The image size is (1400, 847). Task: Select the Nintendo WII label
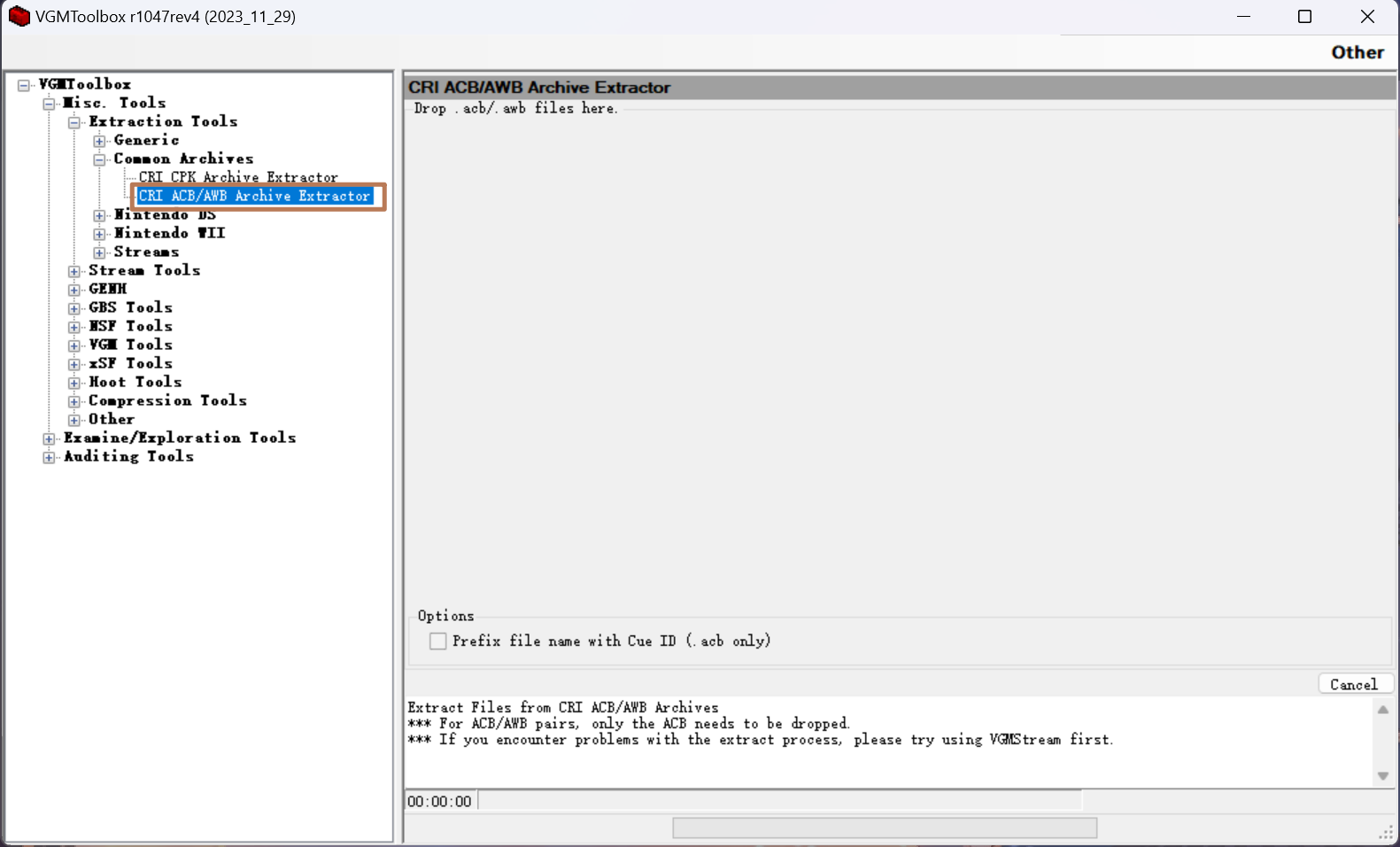point(169,233)
